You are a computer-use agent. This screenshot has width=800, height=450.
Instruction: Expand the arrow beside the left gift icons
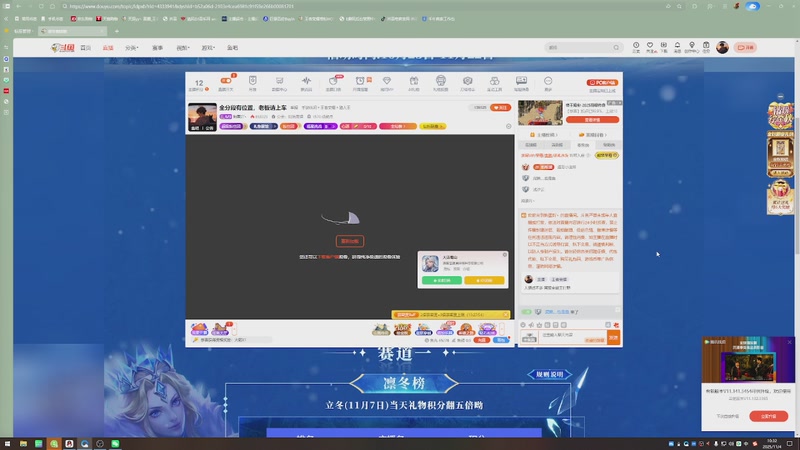234,329
